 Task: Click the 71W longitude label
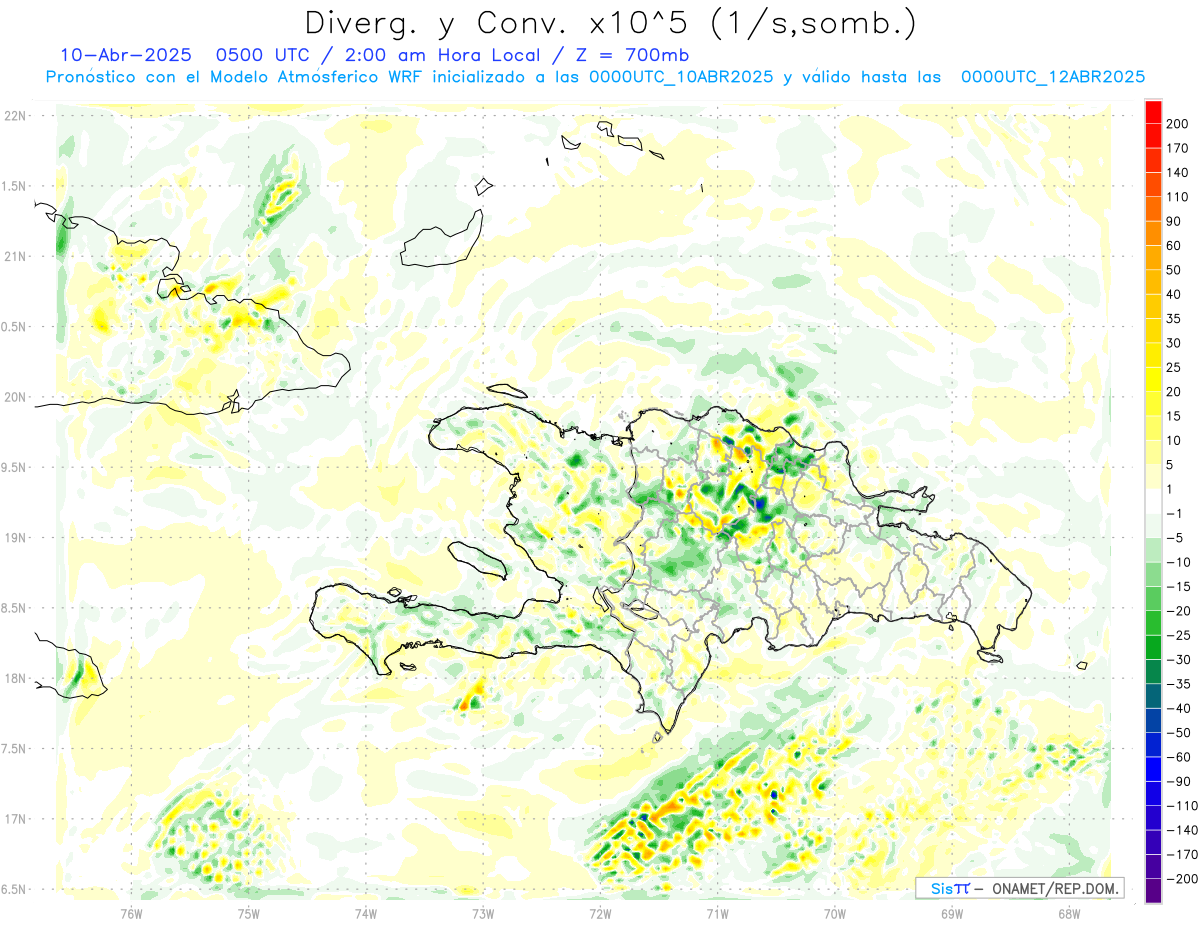717,913
